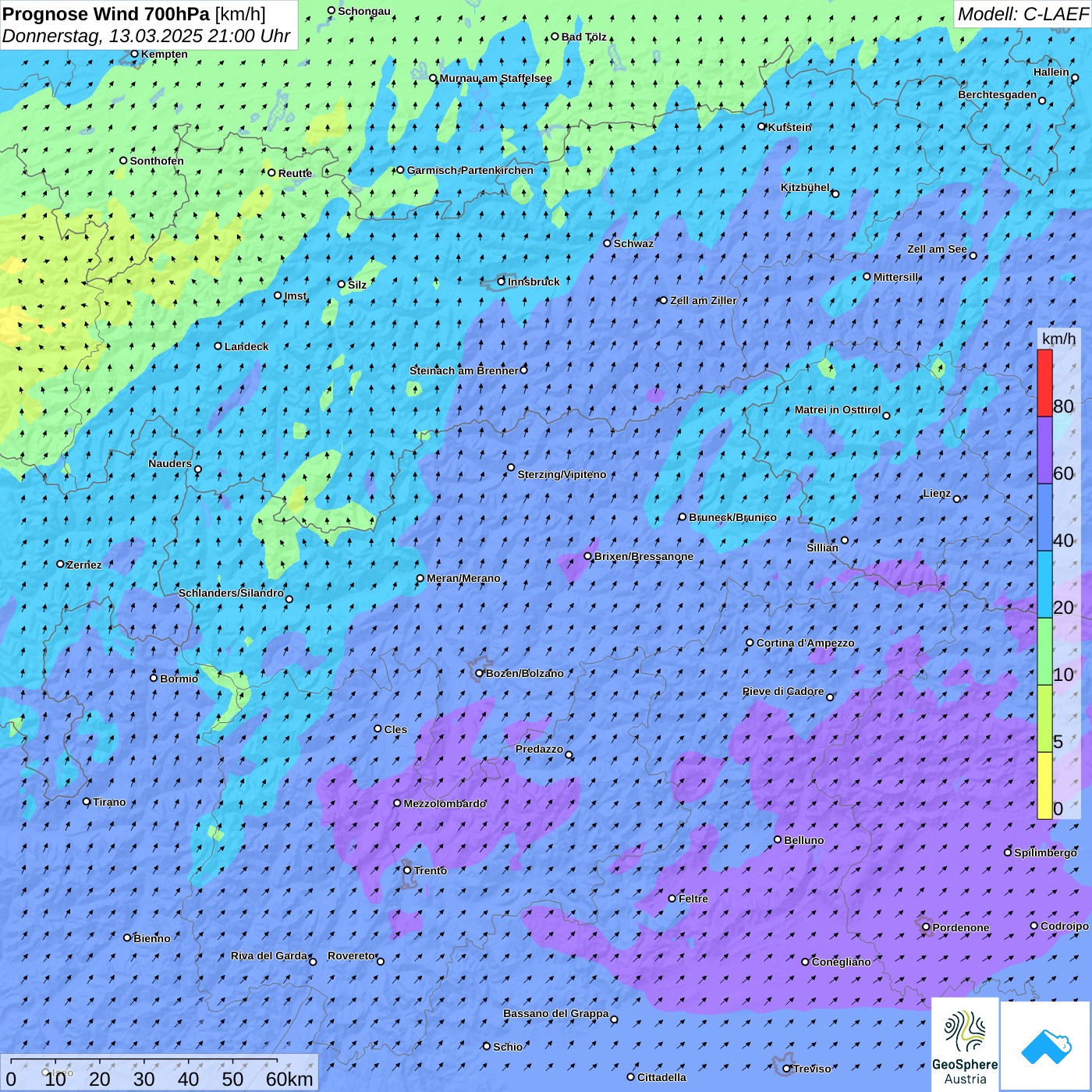The image size is (1092, 1092).
Task: Click the Imst town label
Action: [x=296, y=296]
